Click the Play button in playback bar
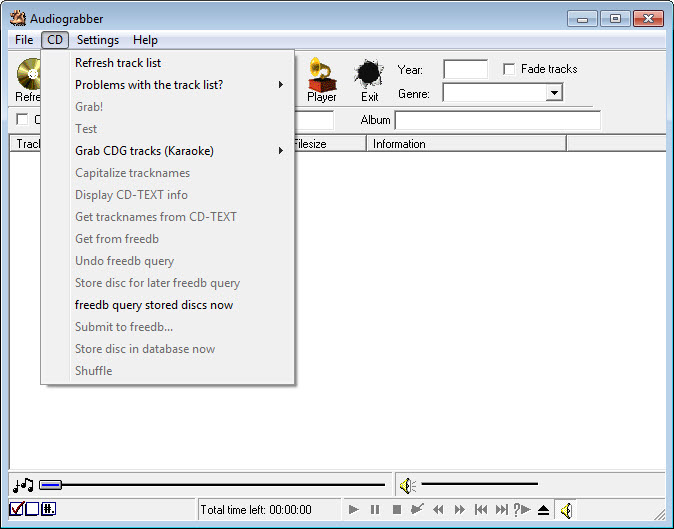This screenshot has height=529, width=674. 354,510
